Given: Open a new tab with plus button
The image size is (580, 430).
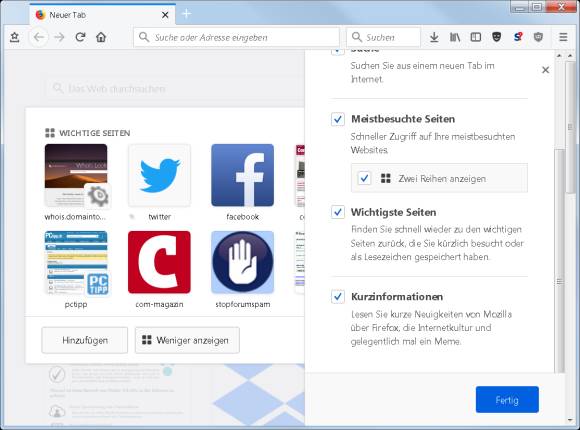Looking at the screenshot, I should click(x=187, y=14).
